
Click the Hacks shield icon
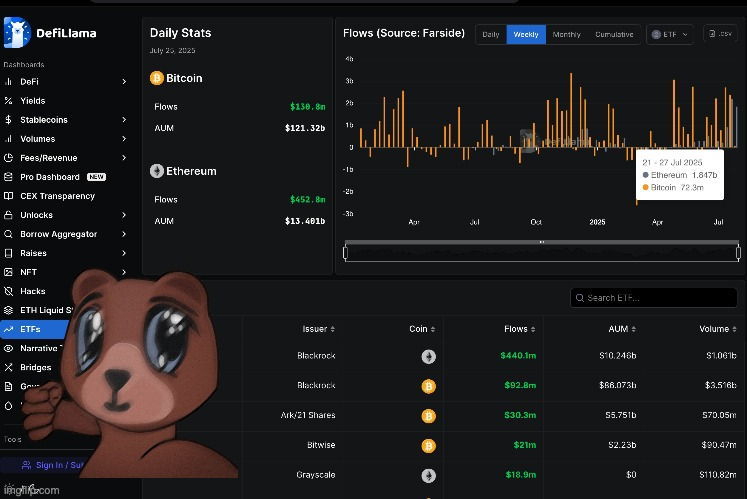[8, 291]
